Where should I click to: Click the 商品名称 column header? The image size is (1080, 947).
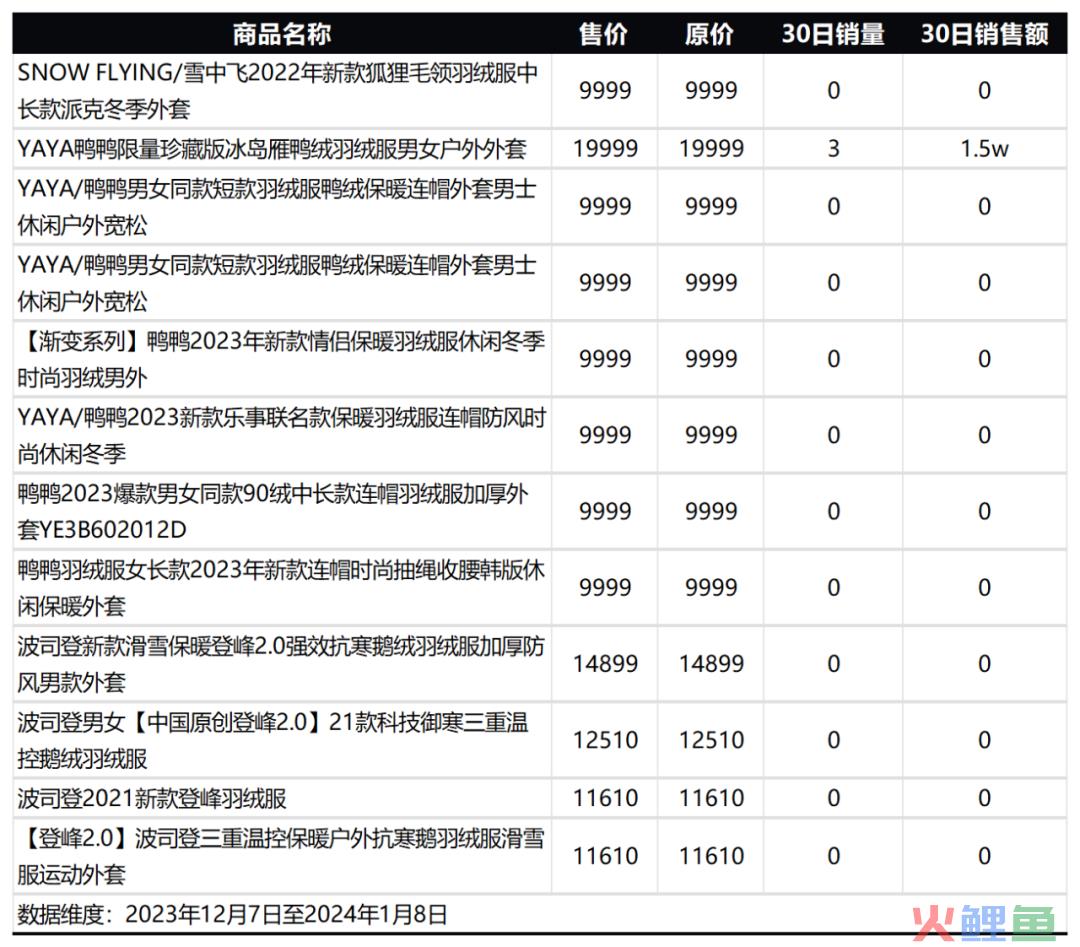coord(281,34)
